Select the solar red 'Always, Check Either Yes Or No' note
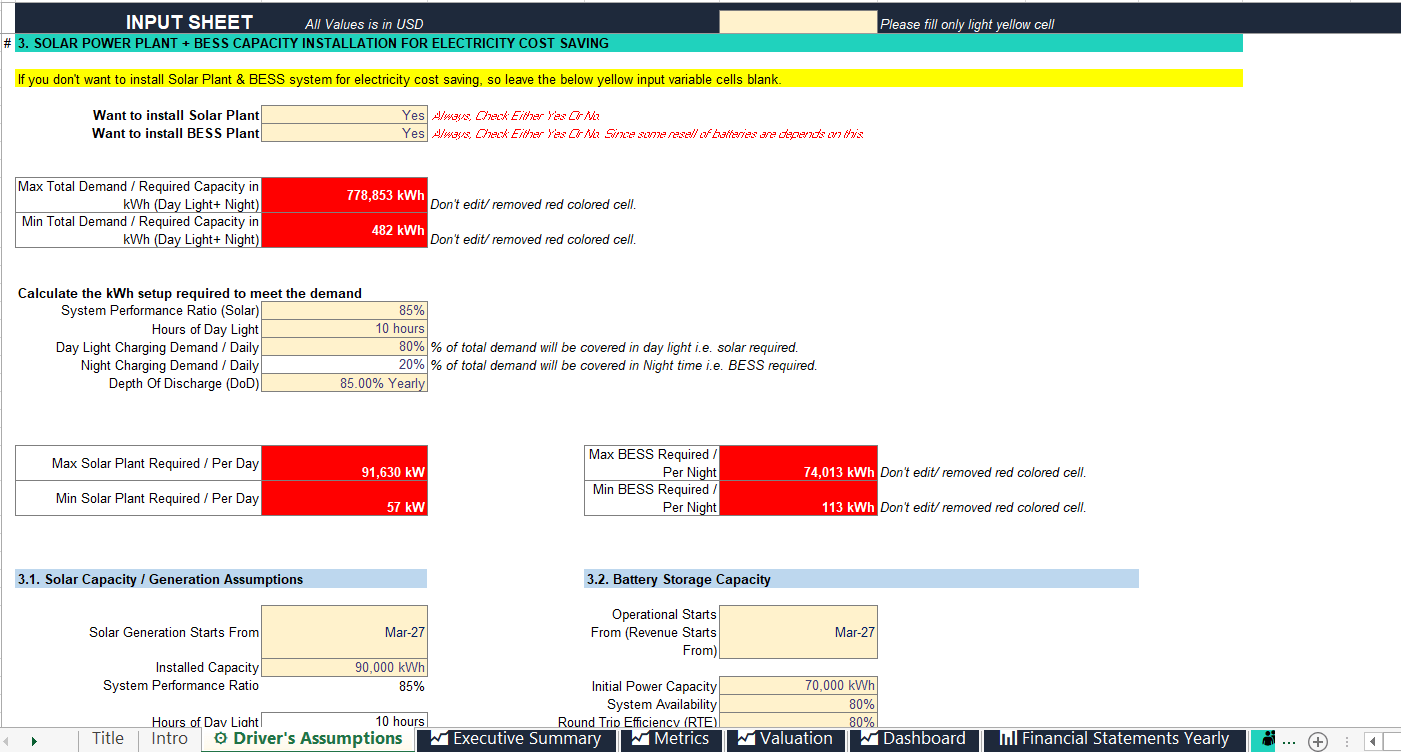This screenshot has width=1401, height=752. (516, 116)
